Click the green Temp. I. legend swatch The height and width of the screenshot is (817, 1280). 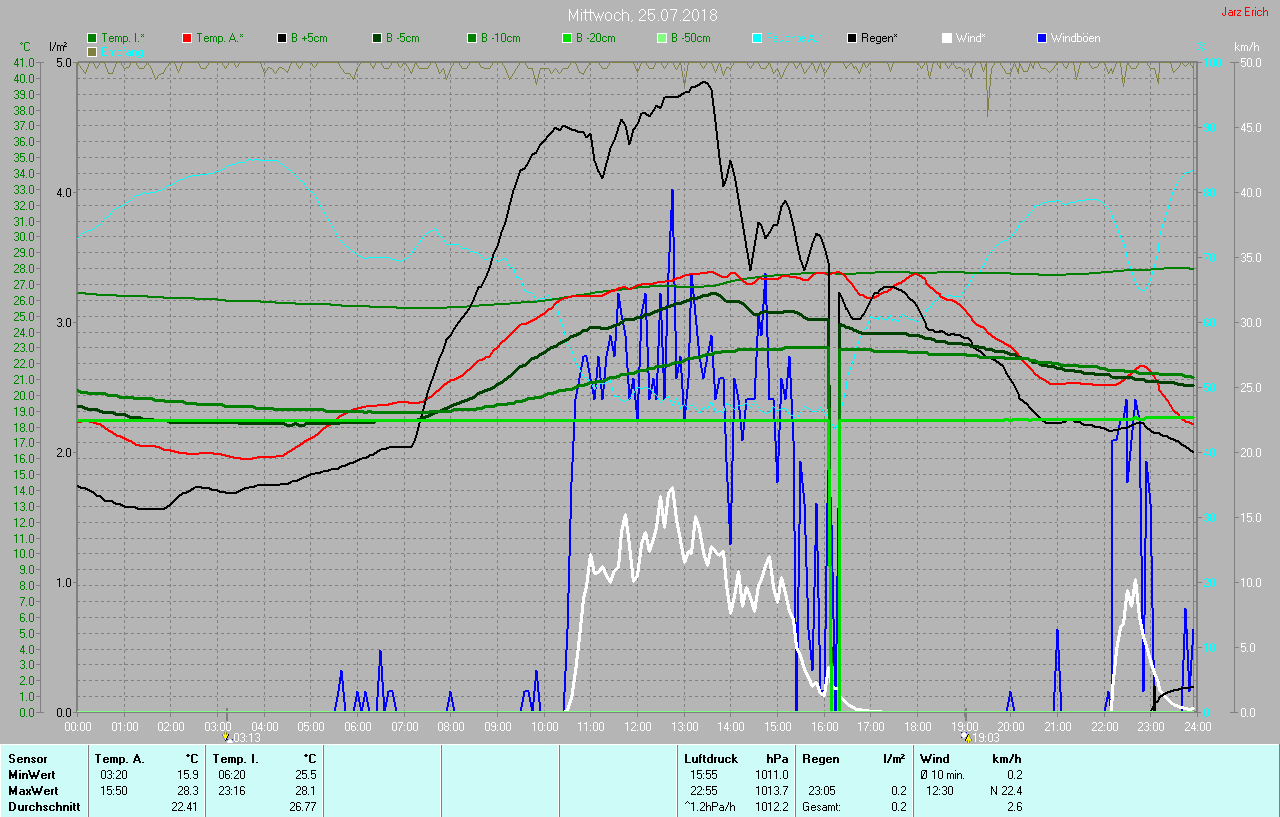[93, 38]
